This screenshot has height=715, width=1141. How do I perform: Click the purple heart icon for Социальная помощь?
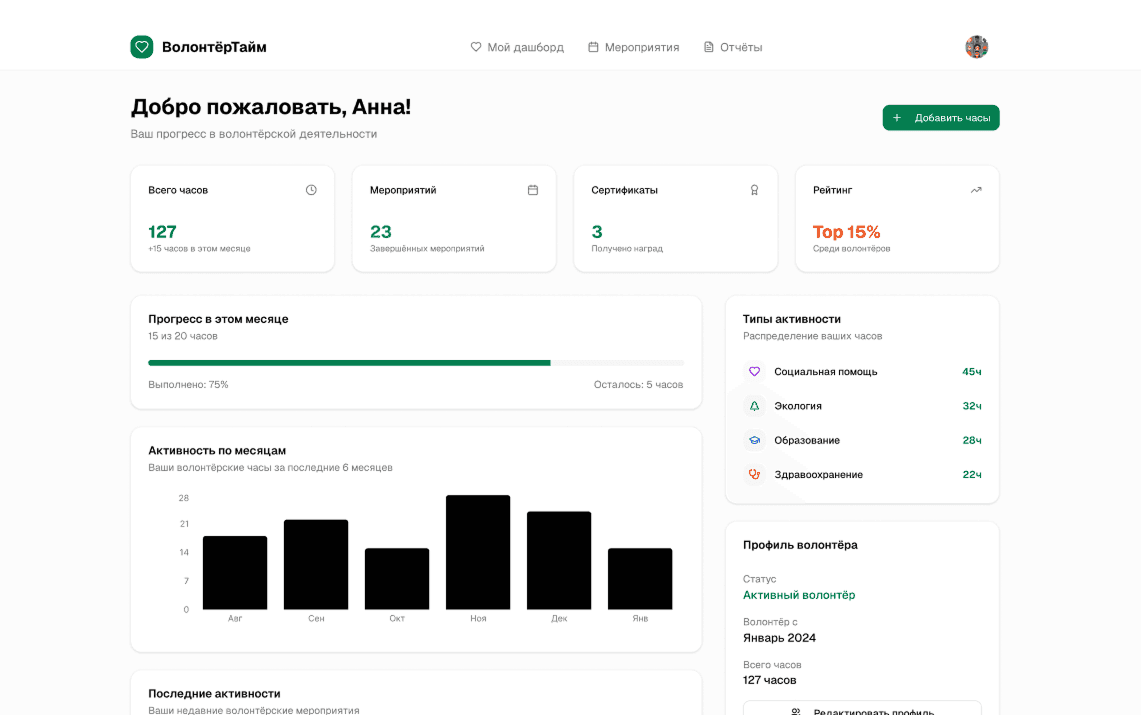tap(753, 371)
